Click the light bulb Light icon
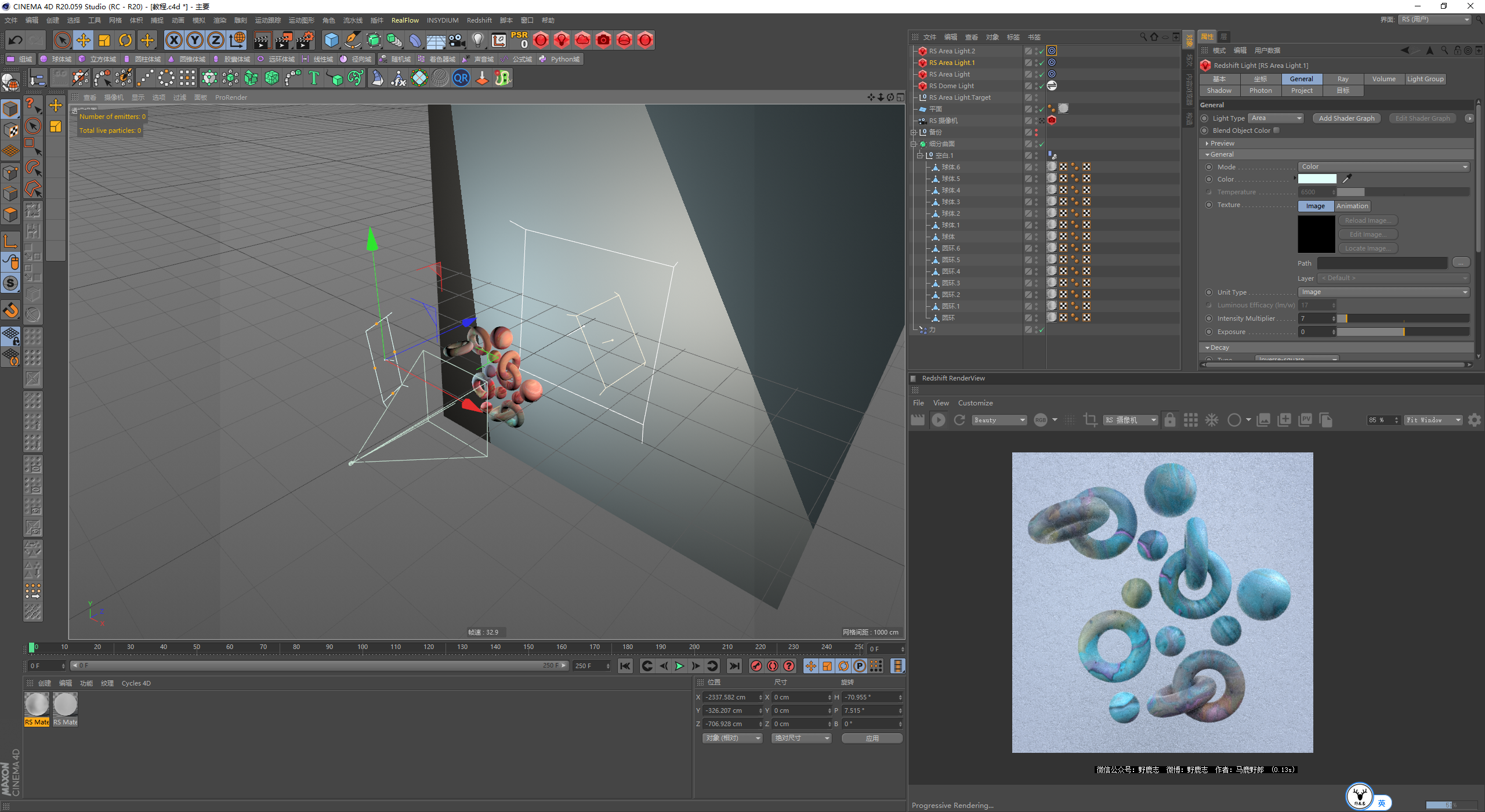The width and height of the screenshot is (1485, 812). [477, 40]
